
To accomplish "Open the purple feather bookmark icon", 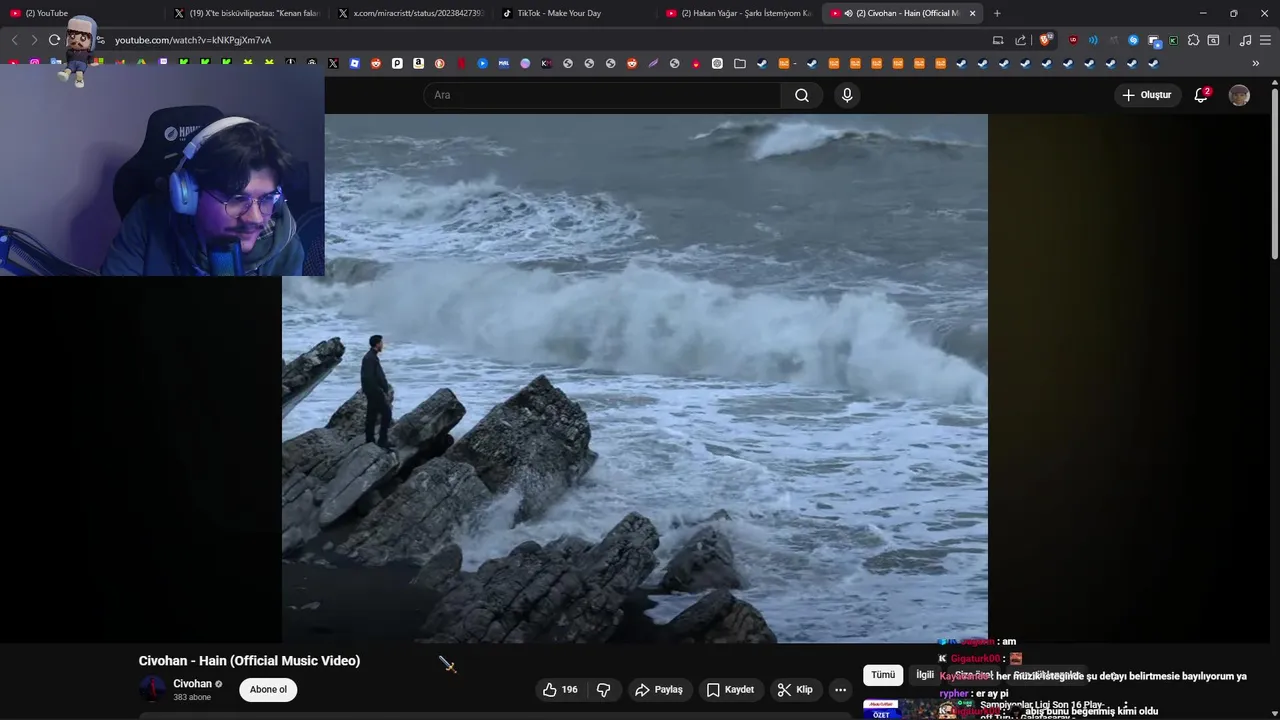I will pos(653,63).
